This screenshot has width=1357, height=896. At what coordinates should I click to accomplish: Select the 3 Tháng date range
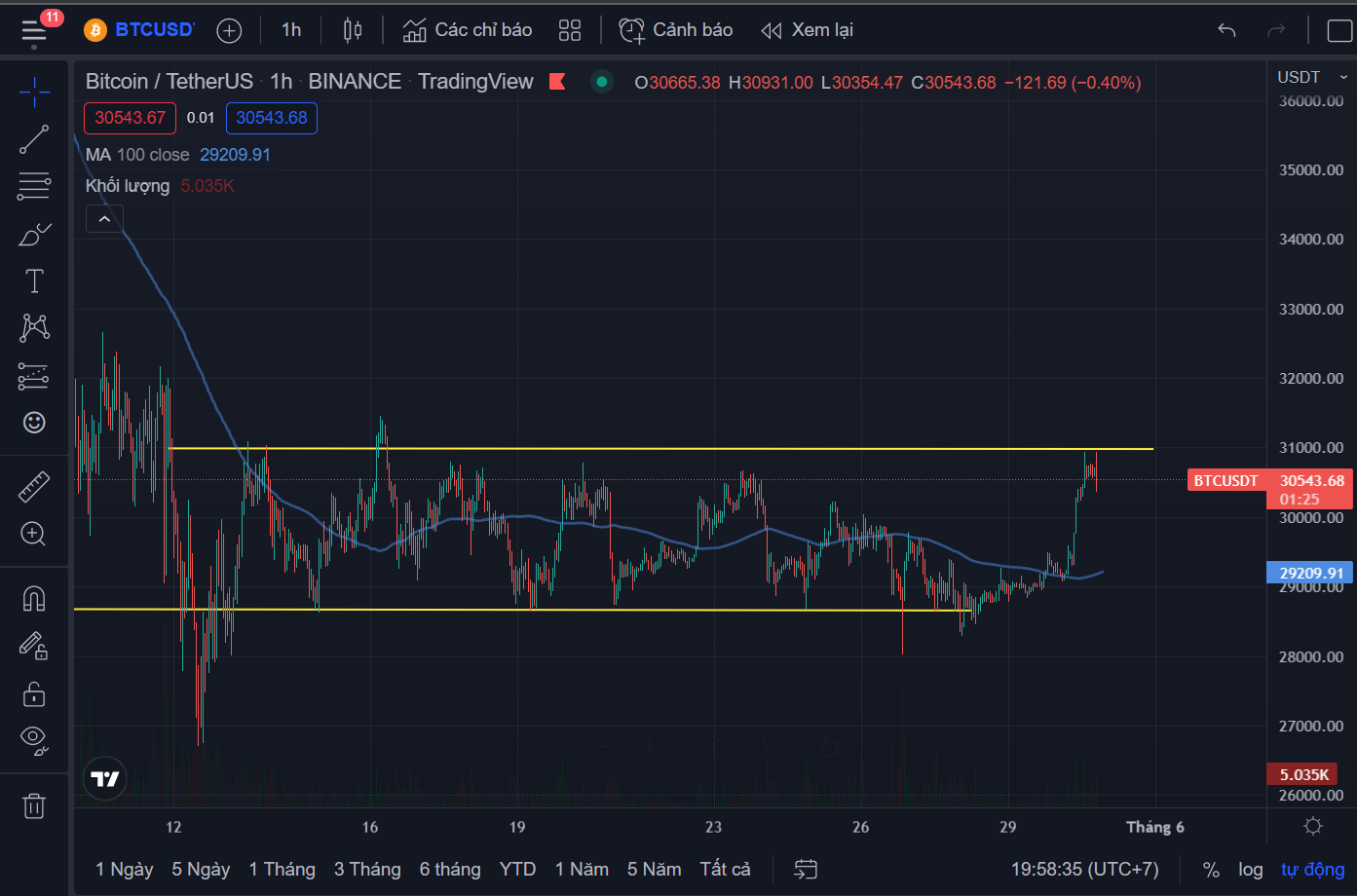pos(367,869)
